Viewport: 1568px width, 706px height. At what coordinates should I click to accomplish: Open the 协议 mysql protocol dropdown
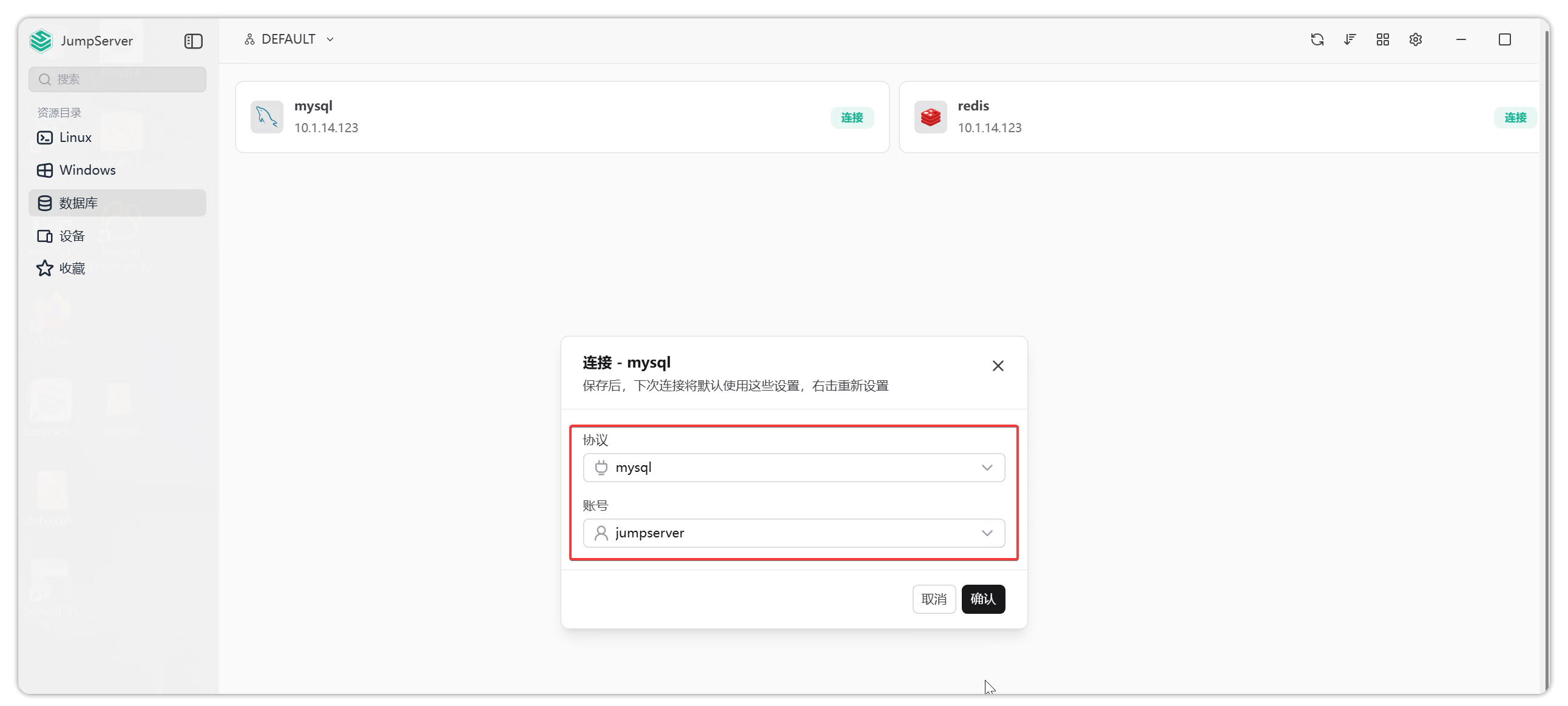[x=793, y=468]
